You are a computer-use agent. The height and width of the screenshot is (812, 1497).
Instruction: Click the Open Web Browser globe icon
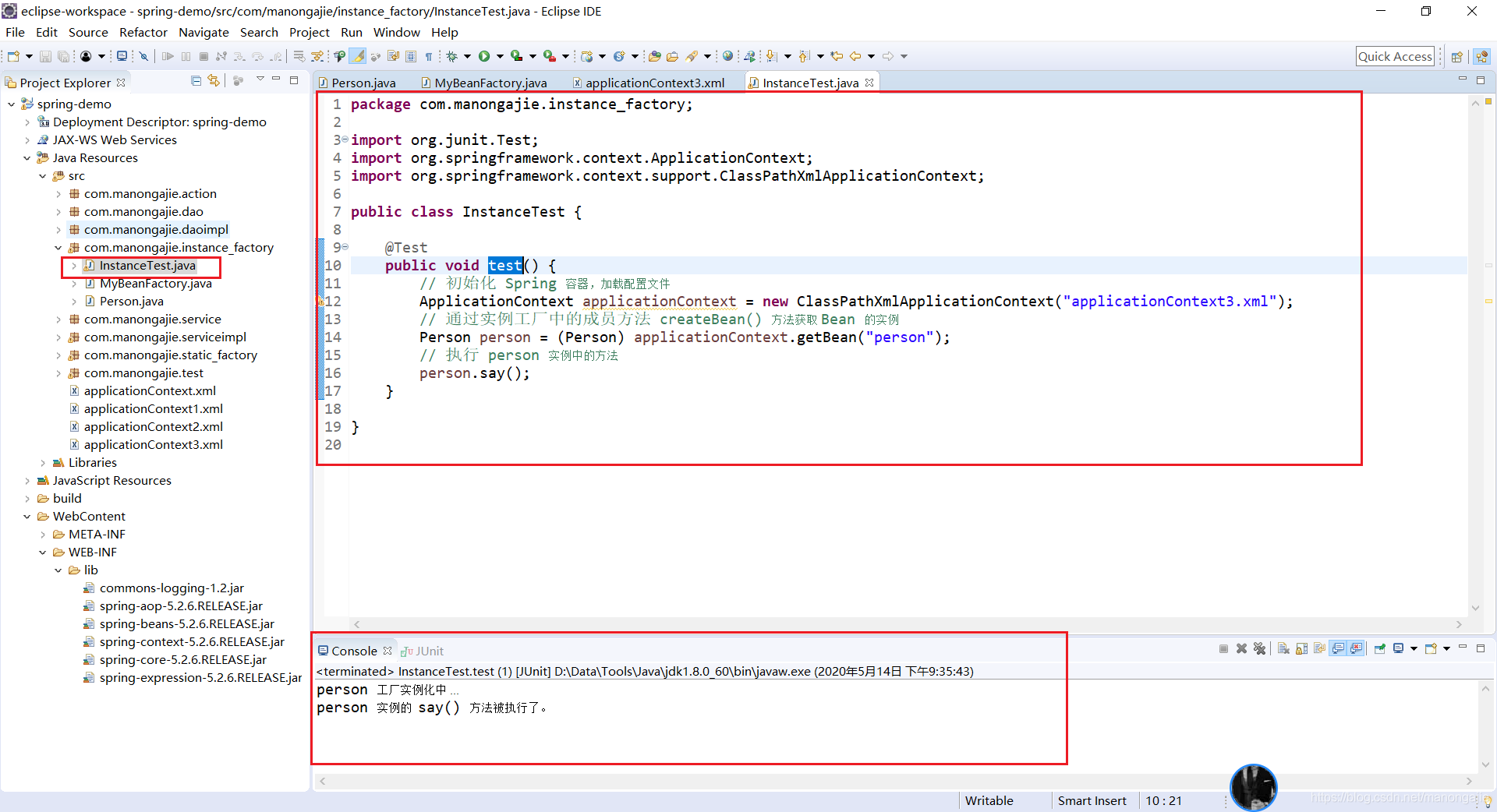click(727, 56)
